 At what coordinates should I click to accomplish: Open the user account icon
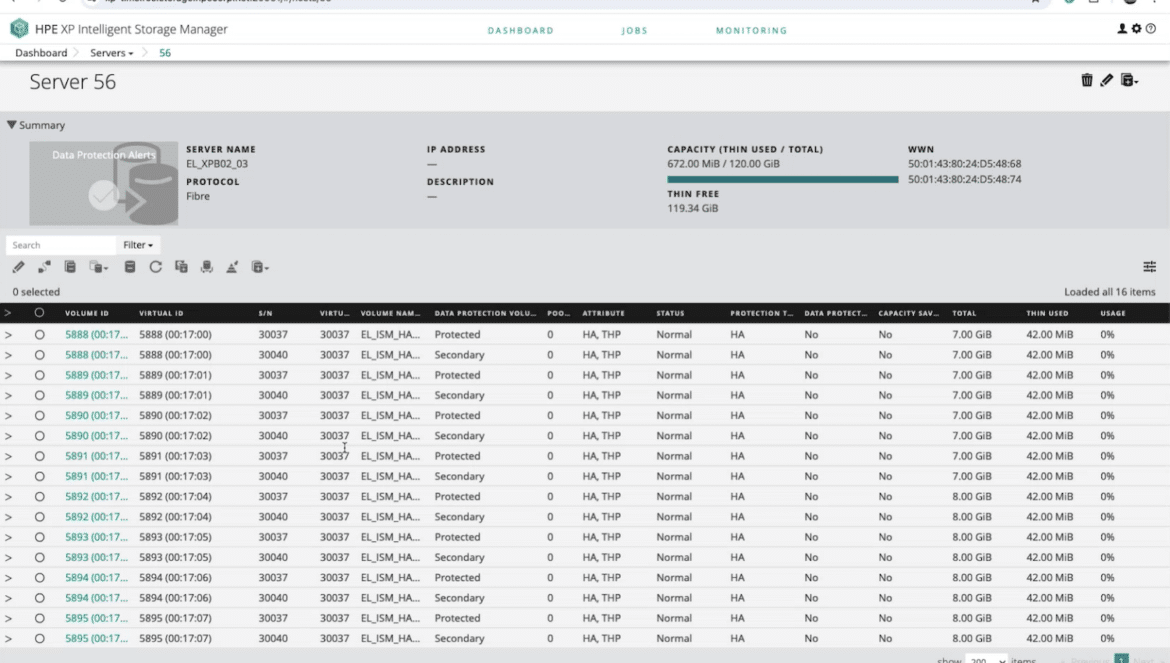[1121, 28]
